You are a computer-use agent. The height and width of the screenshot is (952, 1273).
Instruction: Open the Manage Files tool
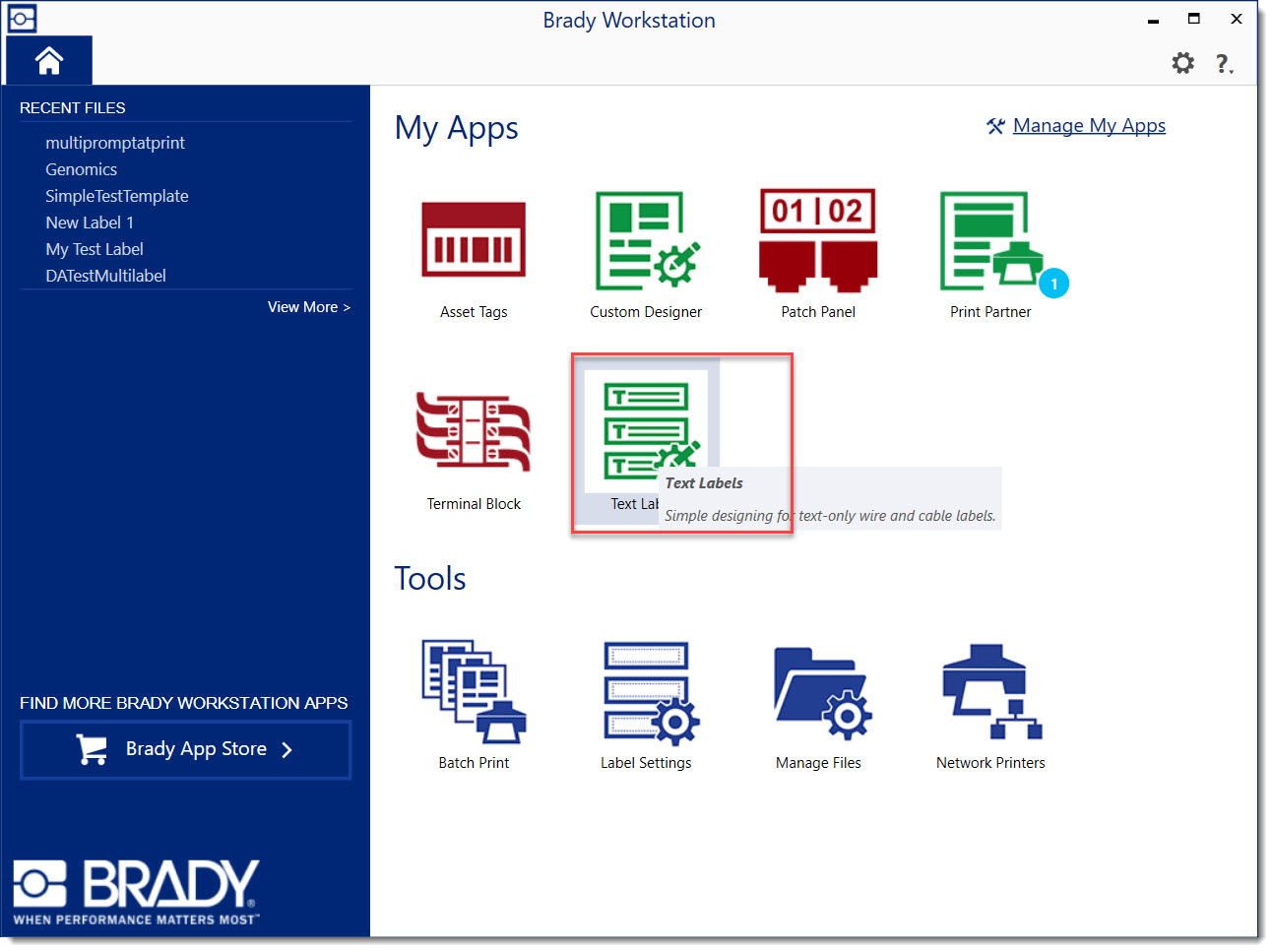[818, 691]
